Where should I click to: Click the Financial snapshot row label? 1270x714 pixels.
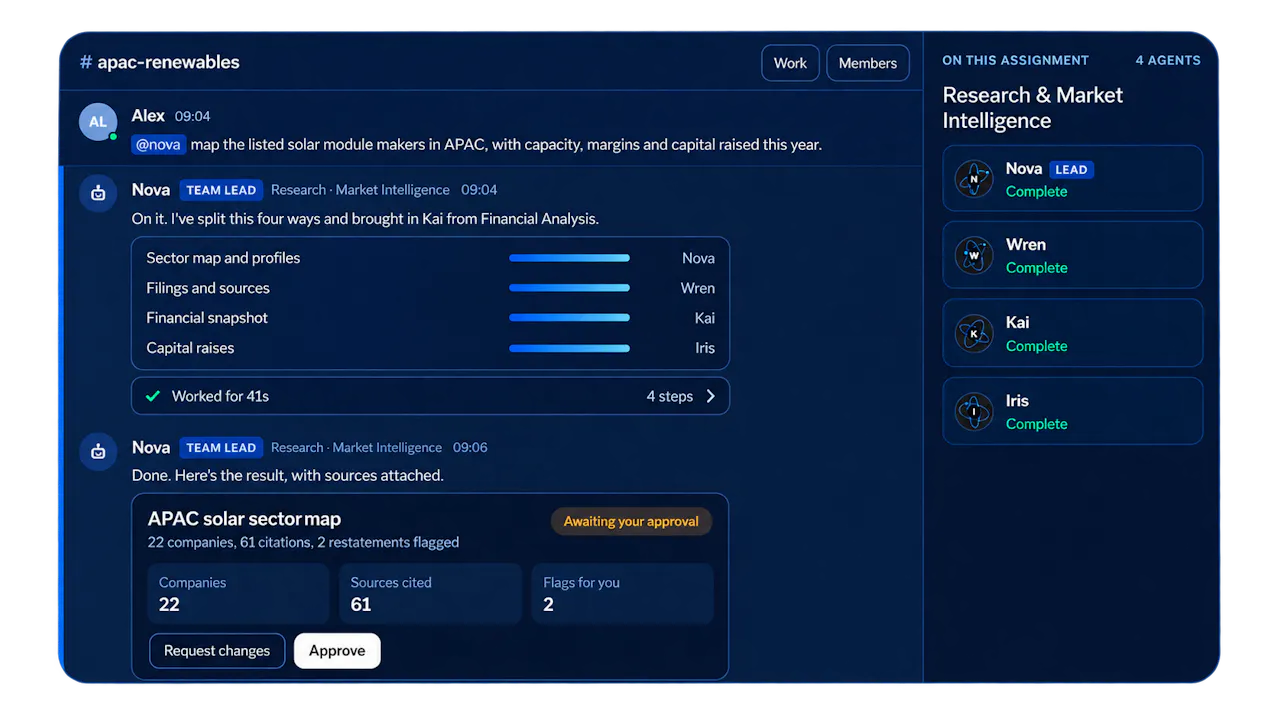pos(207,318)
